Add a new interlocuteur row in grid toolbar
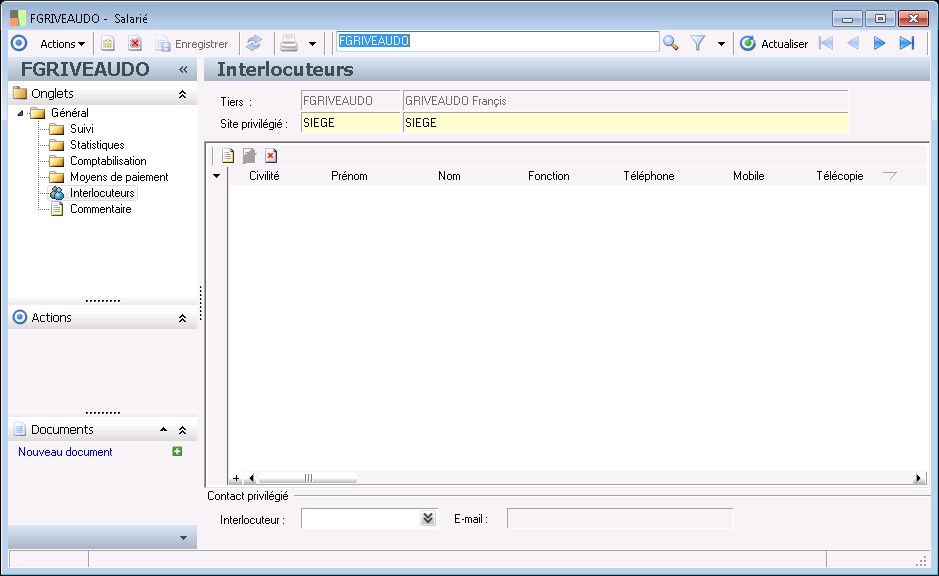 (x=228, y=155)
